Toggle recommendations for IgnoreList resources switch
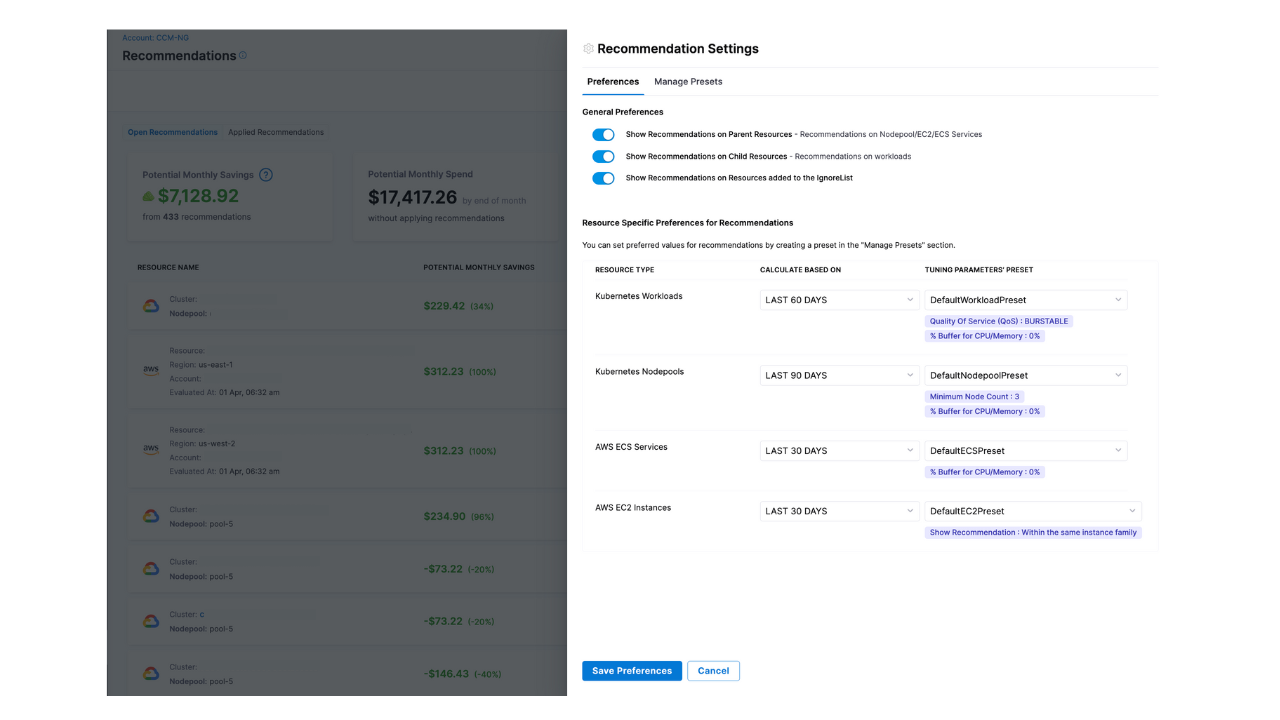This screenshot has height=720, width=1280. (x=603, y=178)
